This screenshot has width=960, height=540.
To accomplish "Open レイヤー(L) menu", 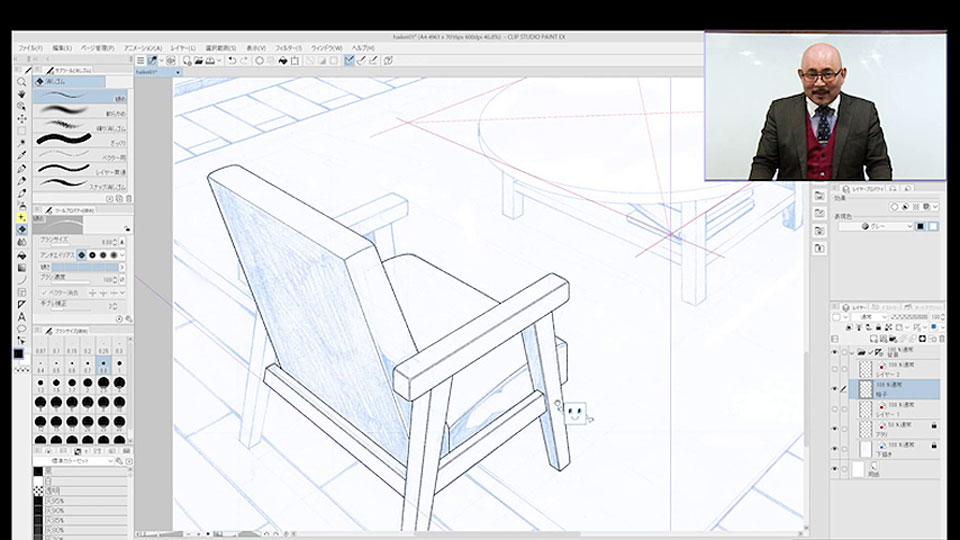I will coord(183,48).
